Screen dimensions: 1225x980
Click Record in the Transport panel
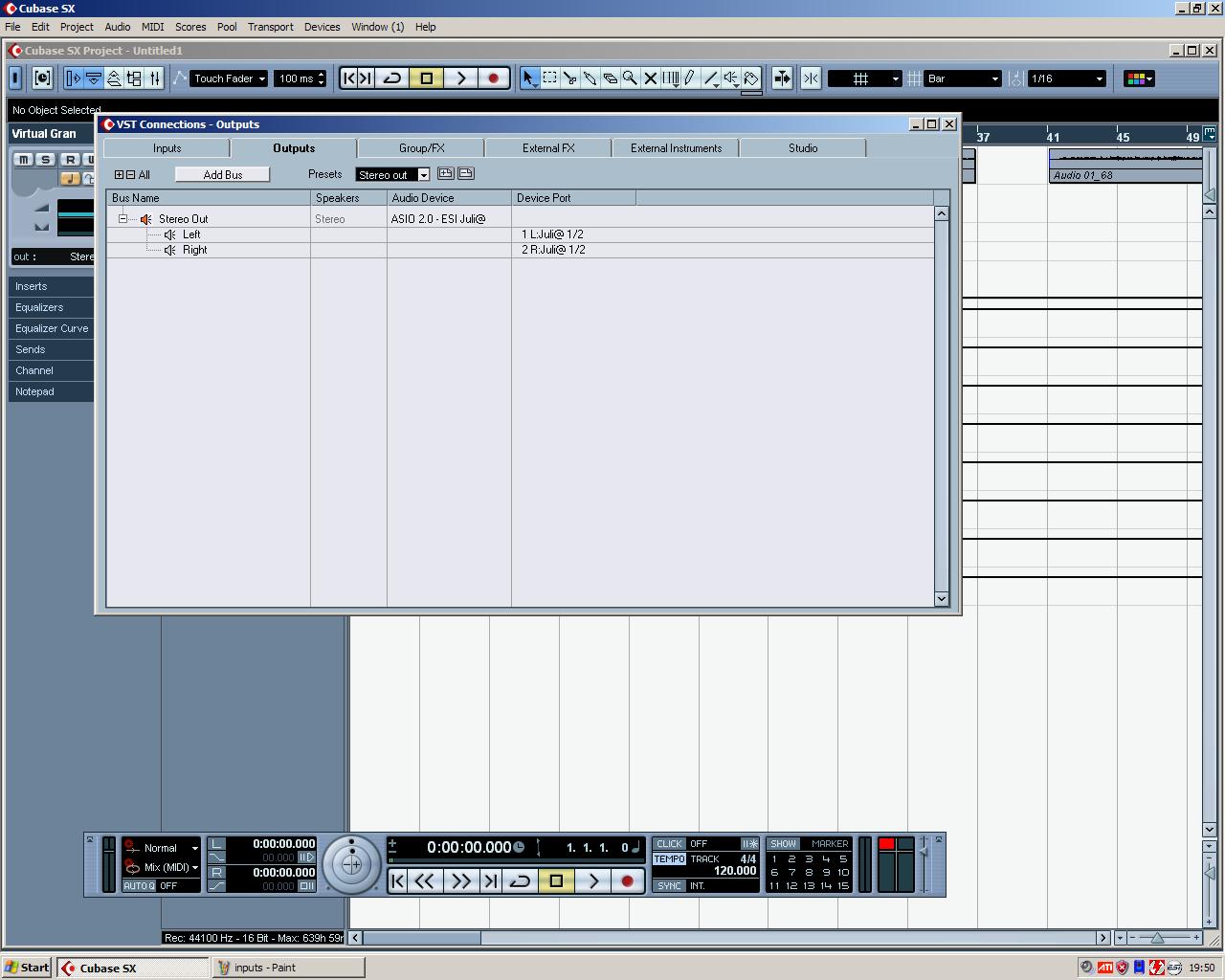point(628,880)
